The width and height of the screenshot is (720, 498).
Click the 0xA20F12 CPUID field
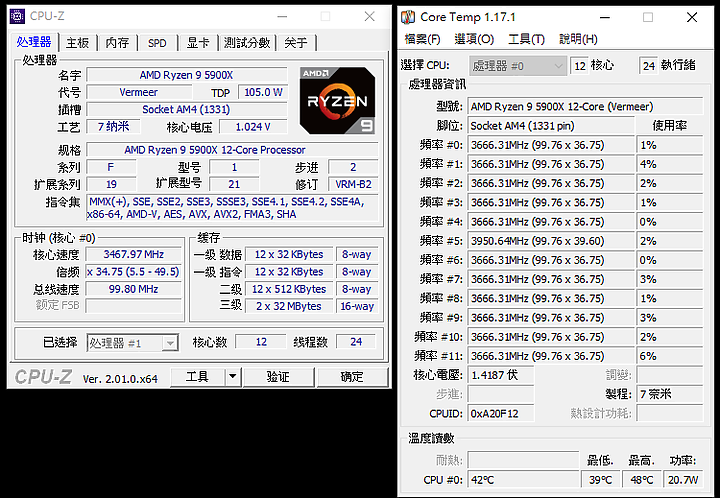501,414
